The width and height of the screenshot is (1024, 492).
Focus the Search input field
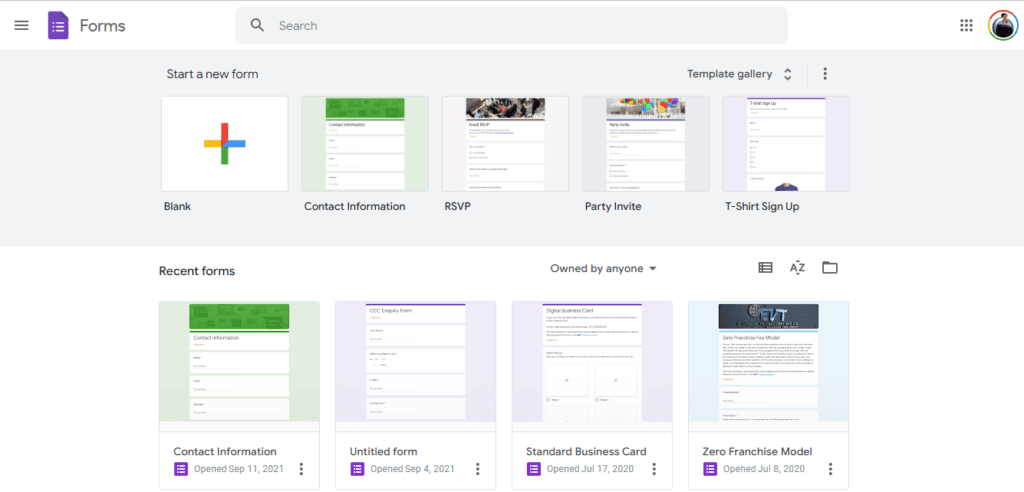click(511, 25)
